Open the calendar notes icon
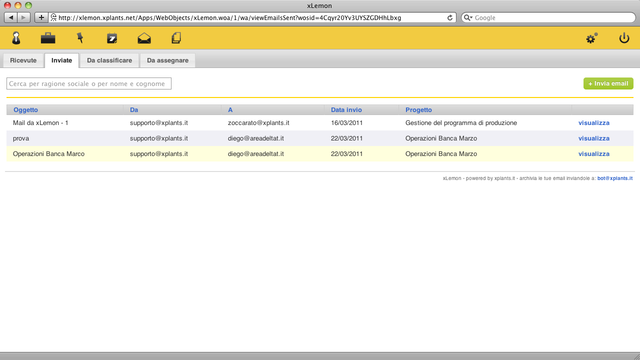Viewport: 640px width, 360px height. [112, 38]
